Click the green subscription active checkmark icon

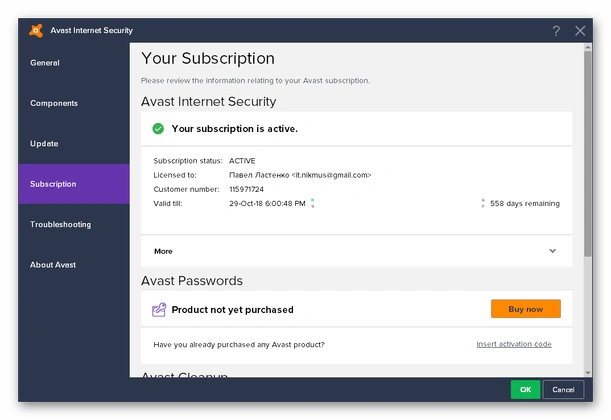(x=158, y=129)
